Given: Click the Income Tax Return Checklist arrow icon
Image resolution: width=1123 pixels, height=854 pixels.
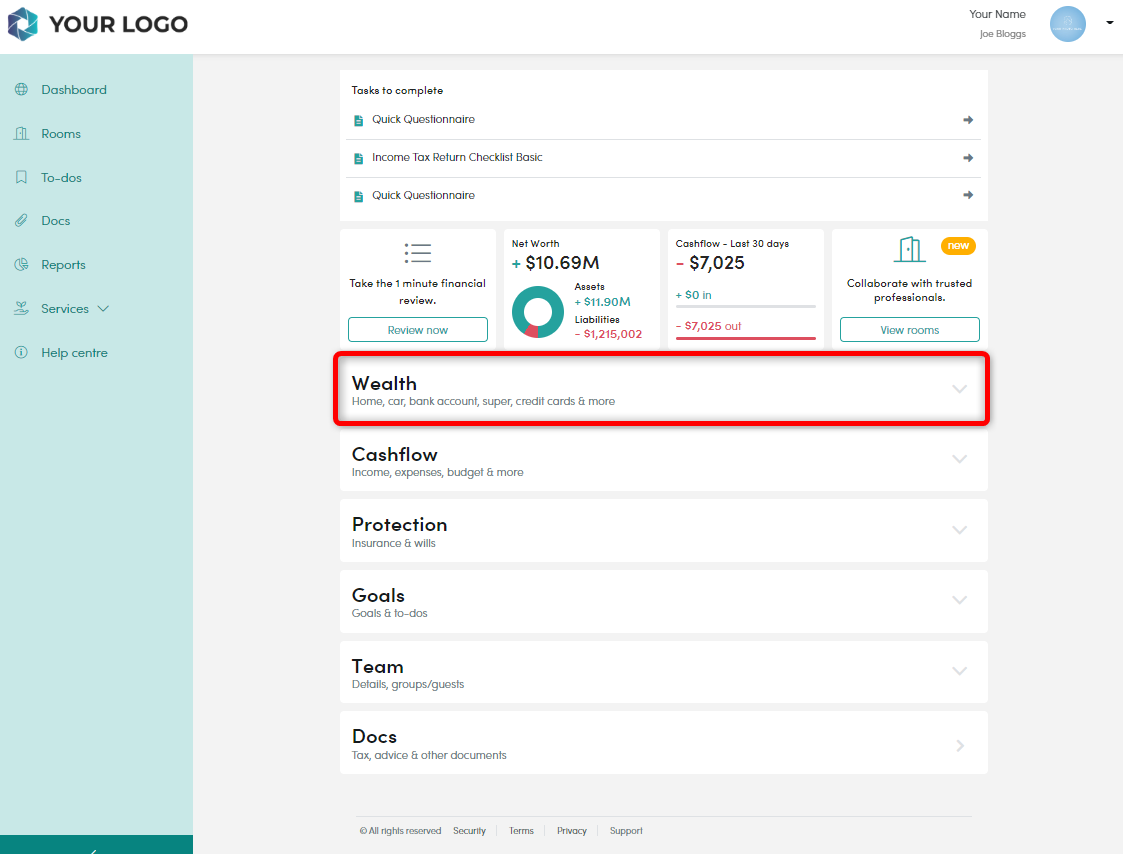Looking at the screenshot, I should (x=967, y=158).
